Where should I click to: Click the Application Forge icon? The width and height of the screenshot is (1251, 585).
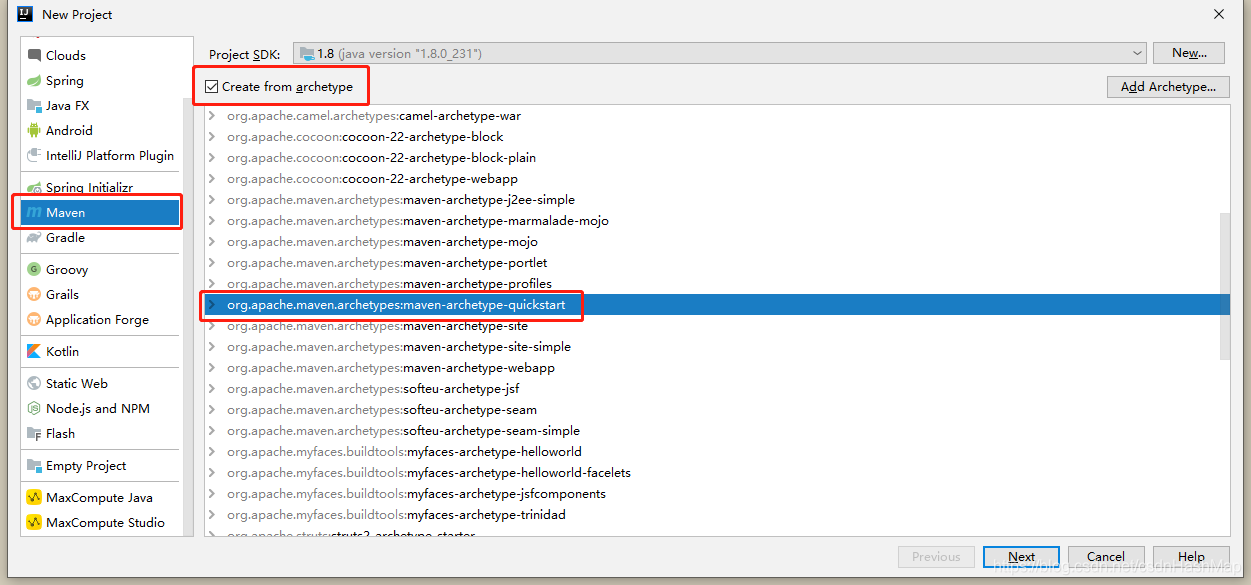point(34,320)
